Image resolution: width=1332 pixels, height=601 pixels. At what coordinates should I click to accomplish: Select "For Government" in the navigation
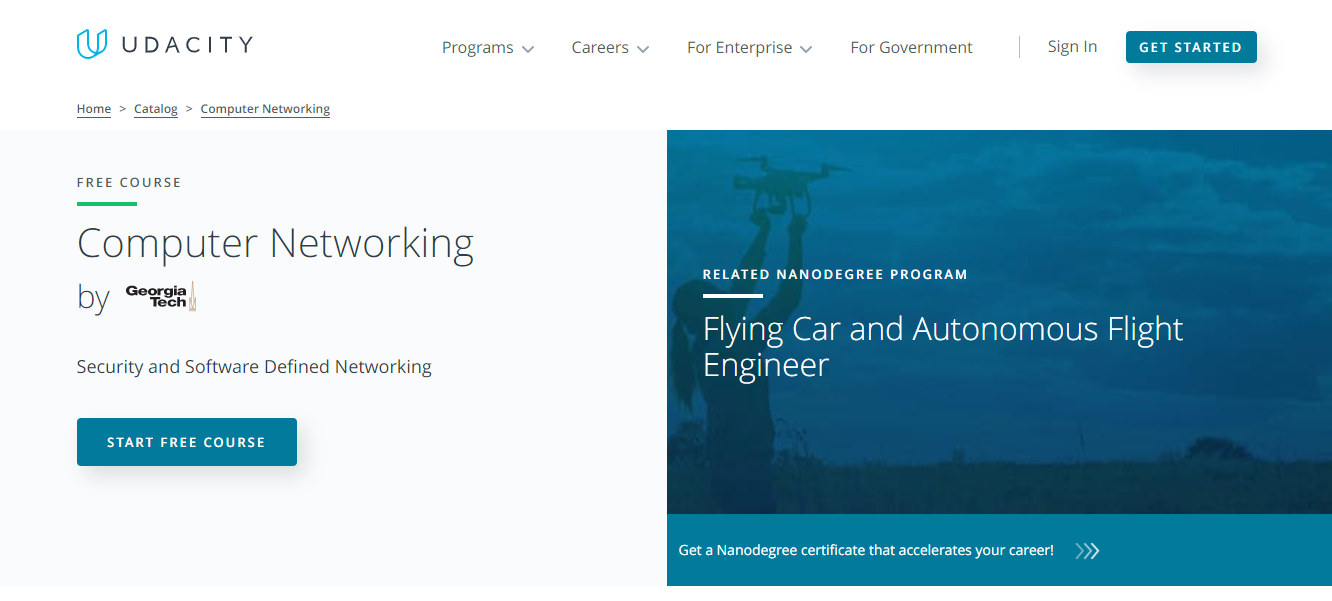coord(911,47)
